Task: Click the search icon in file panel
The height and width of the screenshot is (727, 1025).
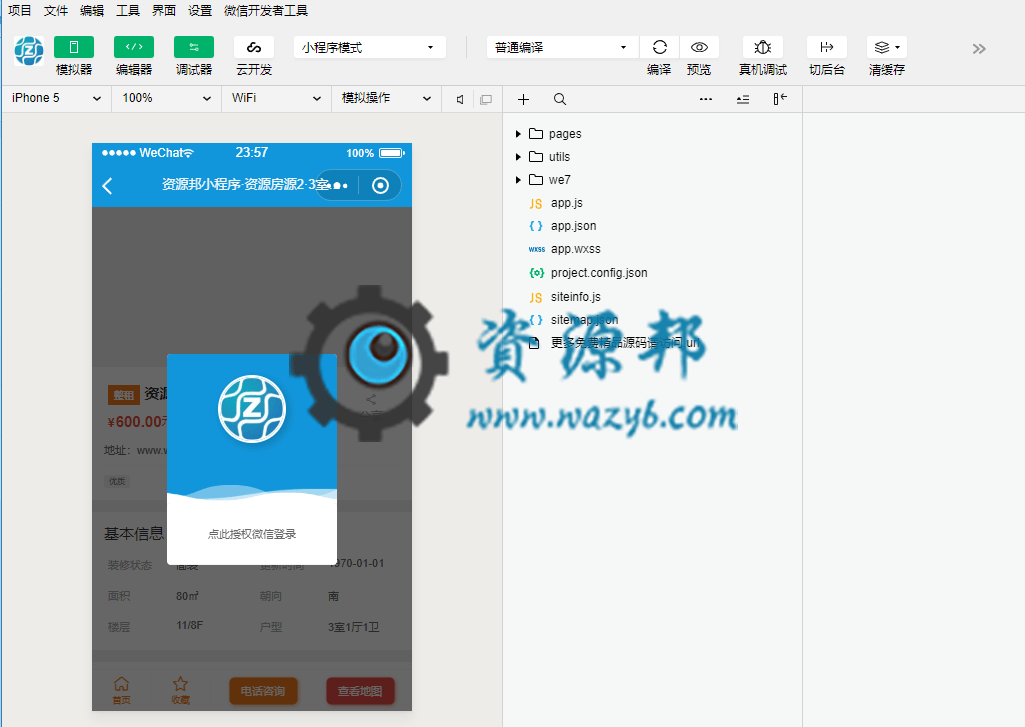Action: 560,99
